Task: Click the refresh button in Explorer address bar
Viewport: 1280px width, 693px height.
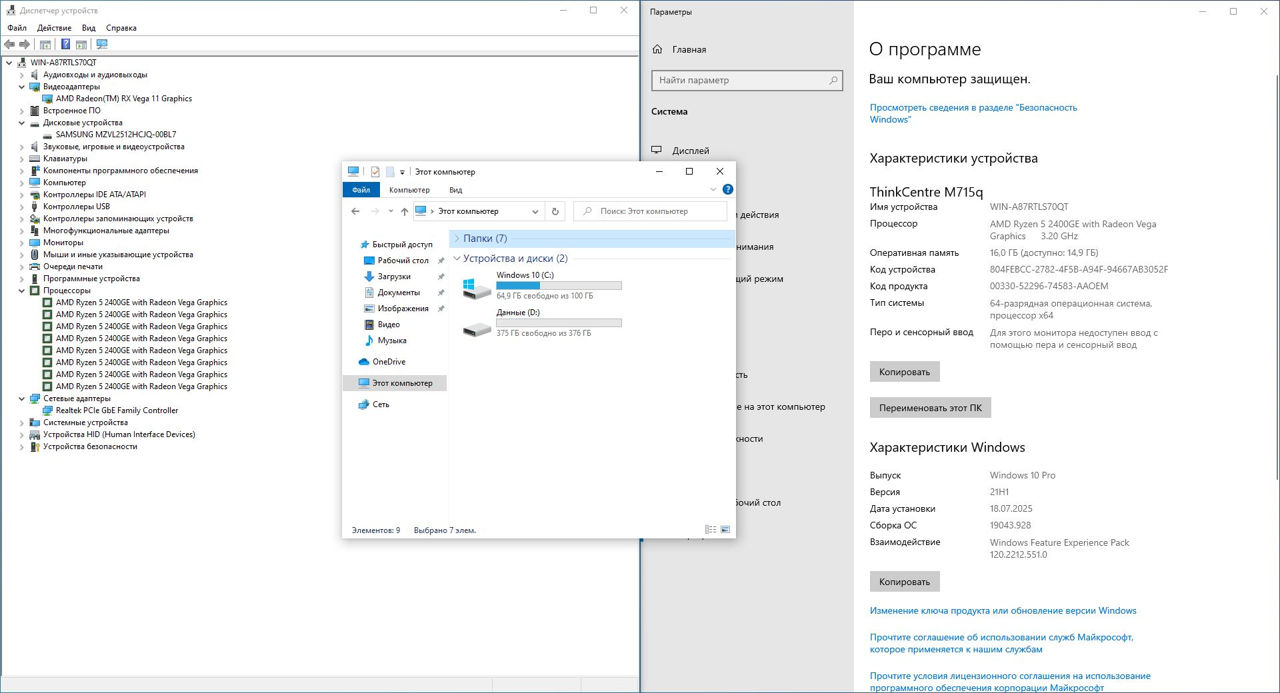Action: (x=556, y=211)
